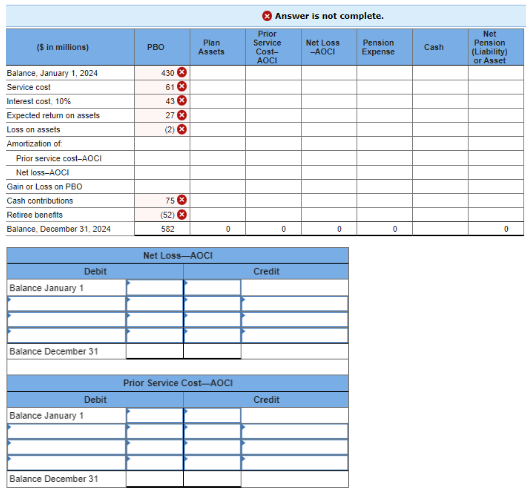
Task: Open first credit description dropdown in Net Loss—AOCI
Action: click(294, 304)
